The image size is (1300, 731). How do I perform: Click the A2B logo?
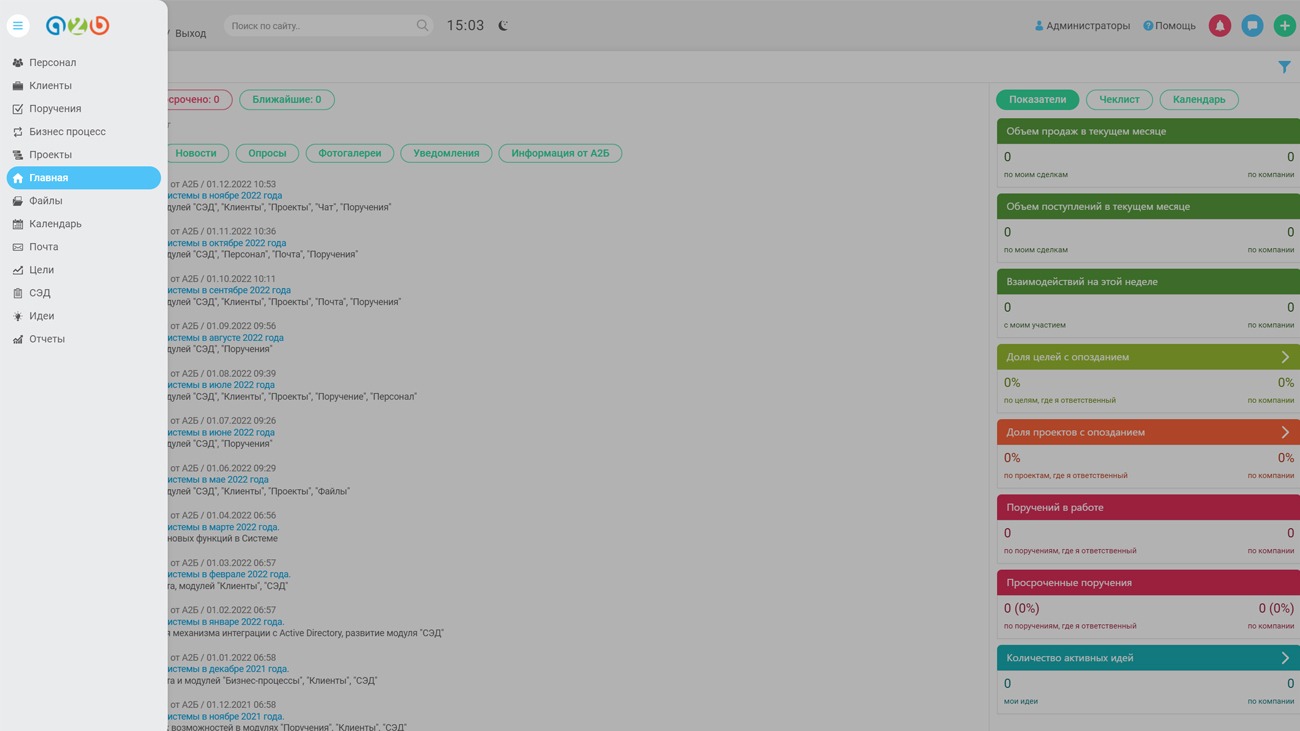click(77, 26)
